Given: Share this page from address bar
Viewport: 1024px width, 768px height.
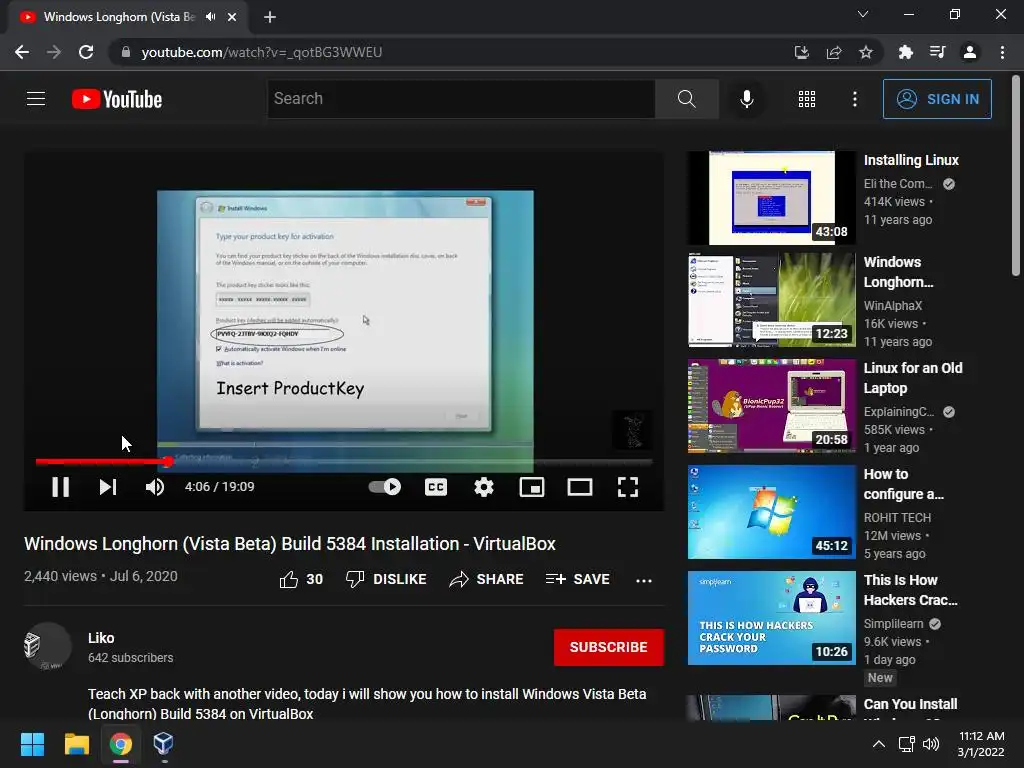Looking at the screenshot, I should click(833, 52).
